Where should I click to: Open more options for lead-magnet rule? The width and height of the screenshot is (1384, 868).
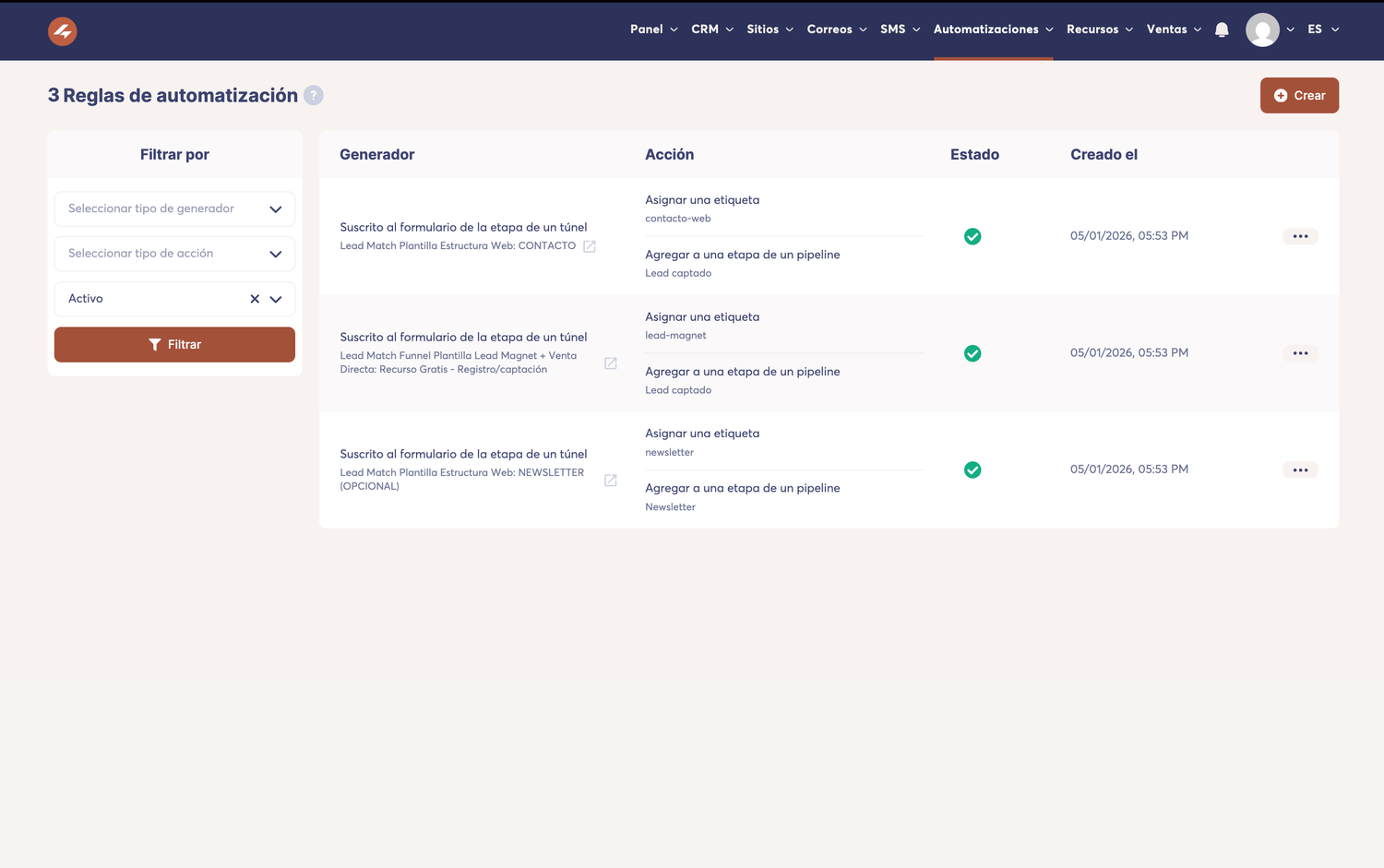(x=1300, y=353)
